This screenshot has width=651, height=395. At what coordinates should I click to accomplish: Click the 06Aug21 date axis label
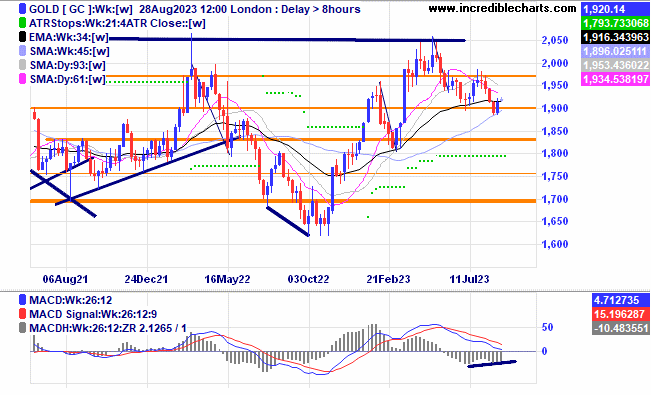[x=65, y=279]
